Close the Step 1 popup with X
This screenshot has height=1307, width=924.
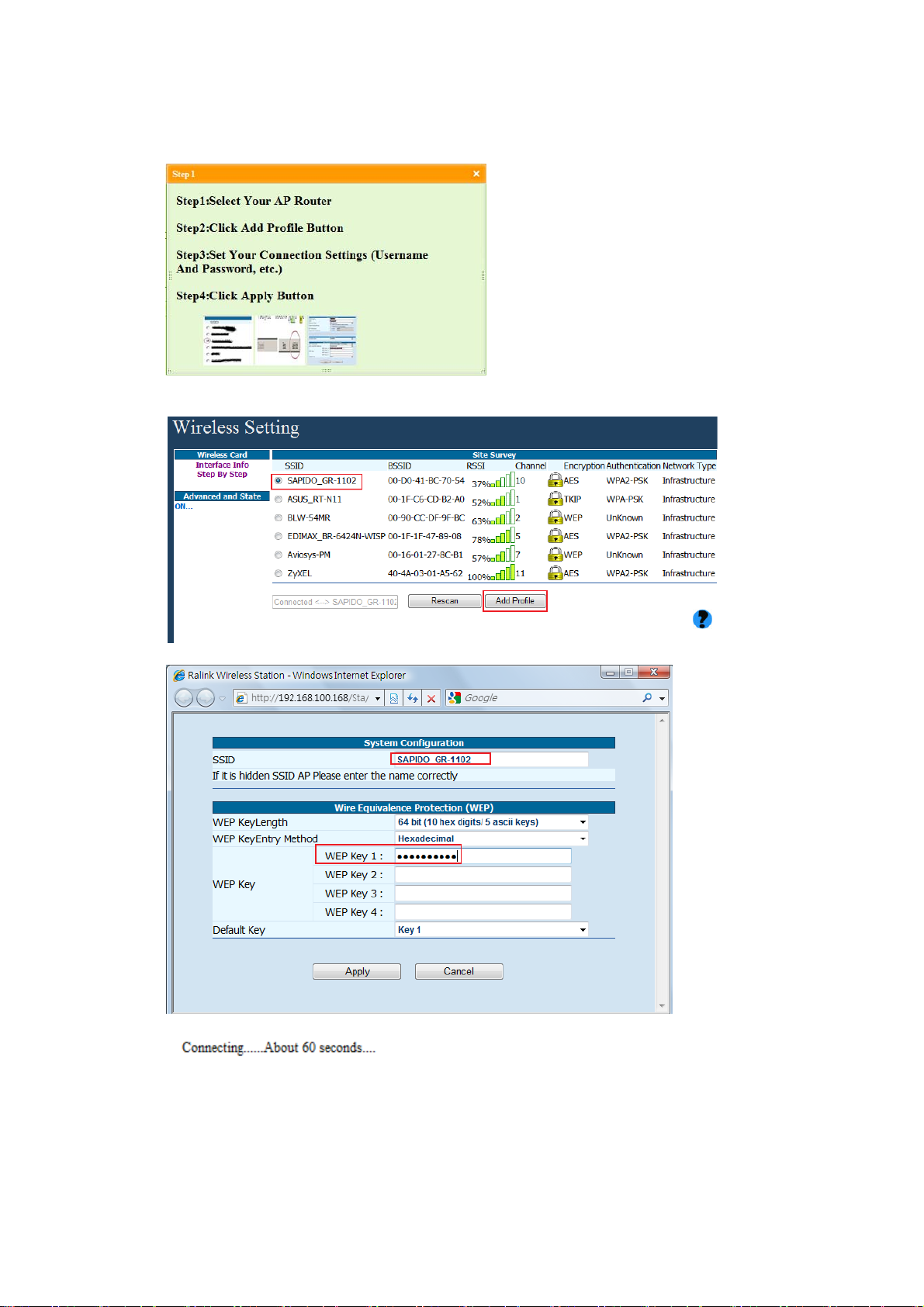(476, 174)
